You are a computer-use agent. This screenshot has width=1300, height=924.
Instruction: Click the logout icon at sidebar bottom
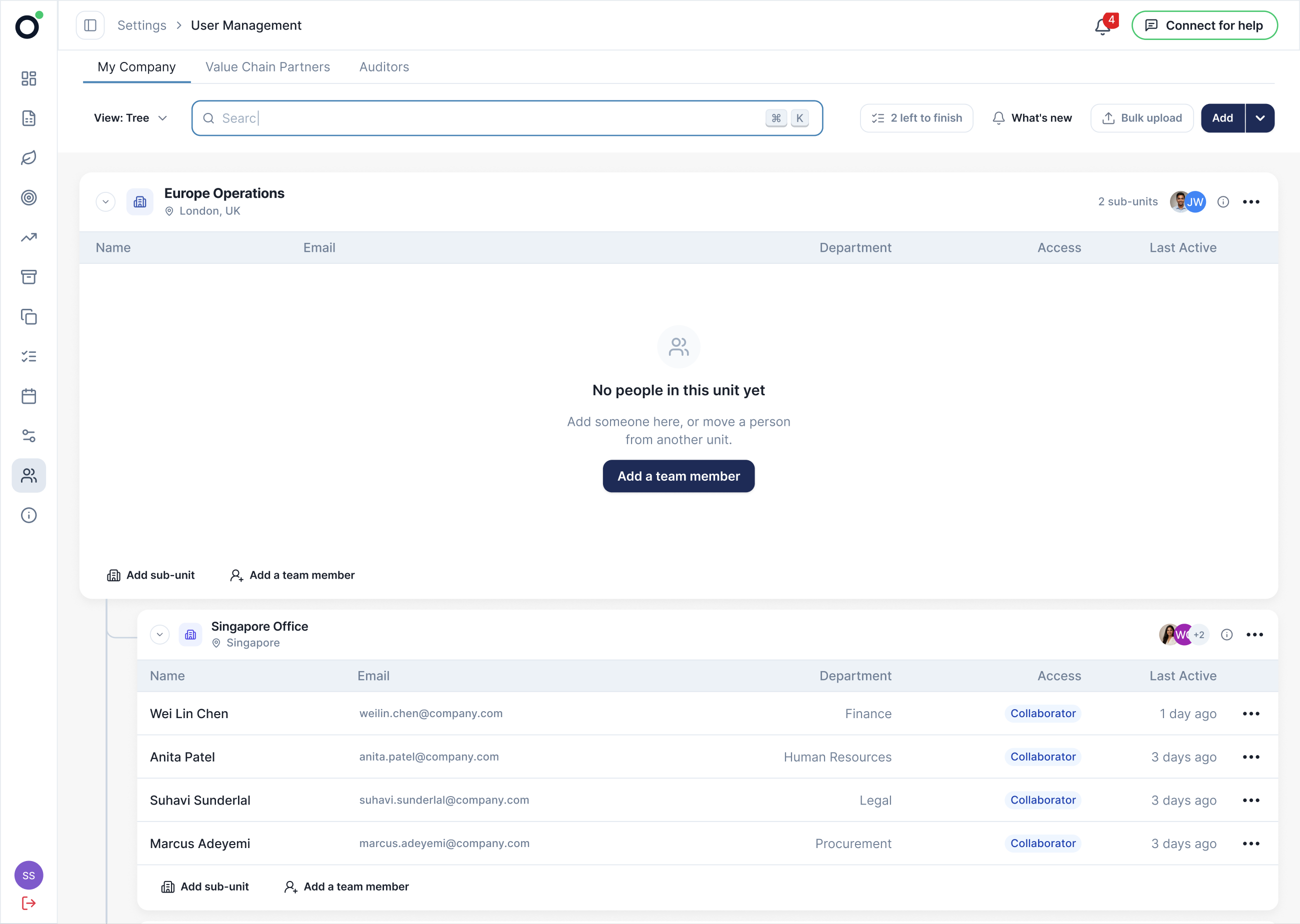click(x=28, y=903)
